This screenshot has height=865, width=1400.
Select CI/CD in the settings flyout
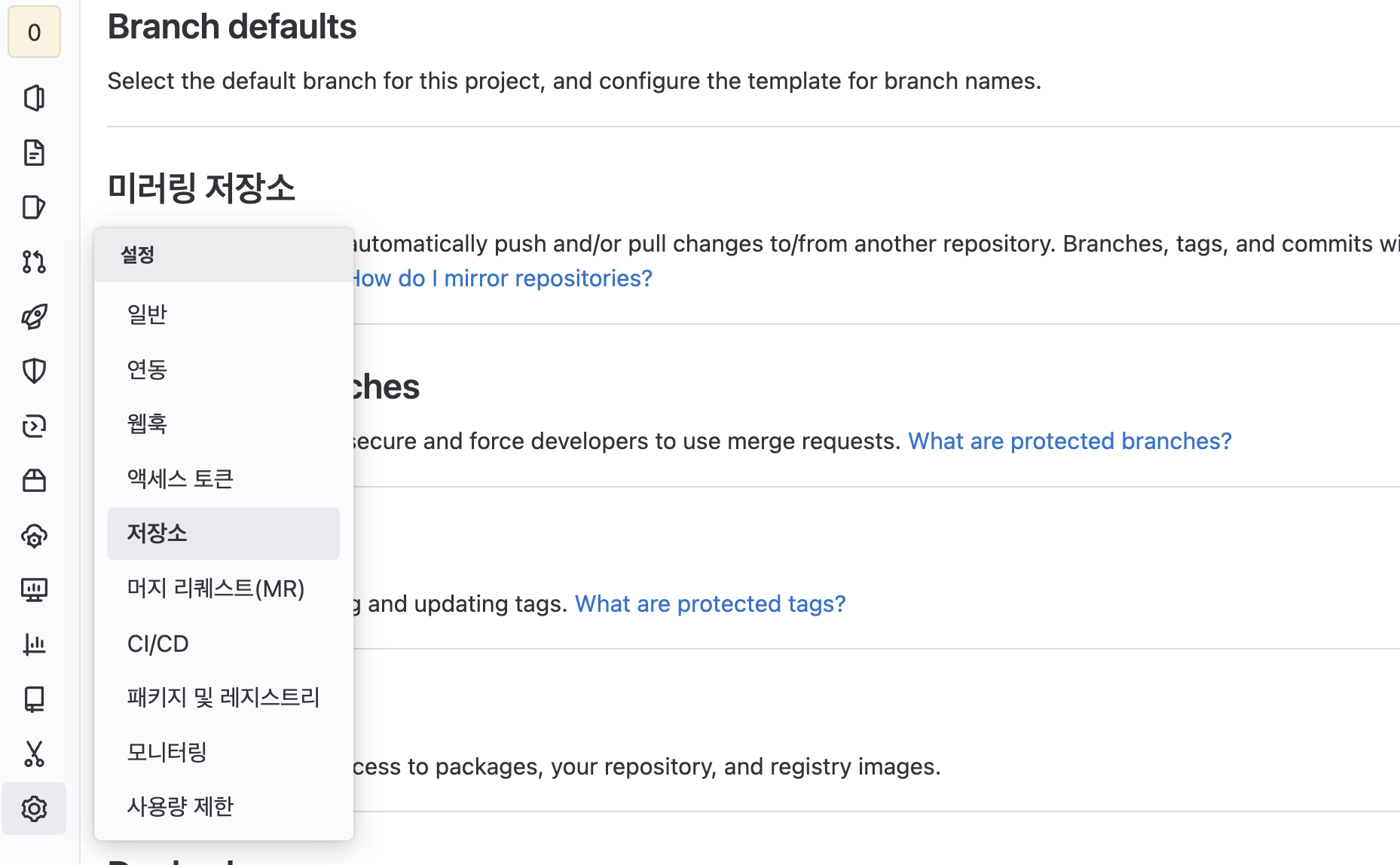pos(158,643)
